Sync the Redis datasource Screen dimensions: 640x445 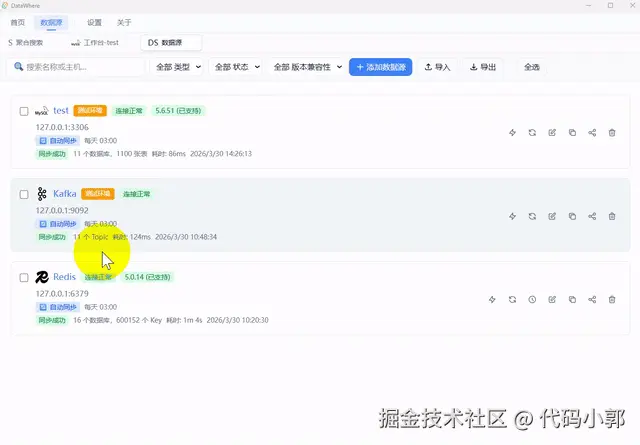(512, 300)
